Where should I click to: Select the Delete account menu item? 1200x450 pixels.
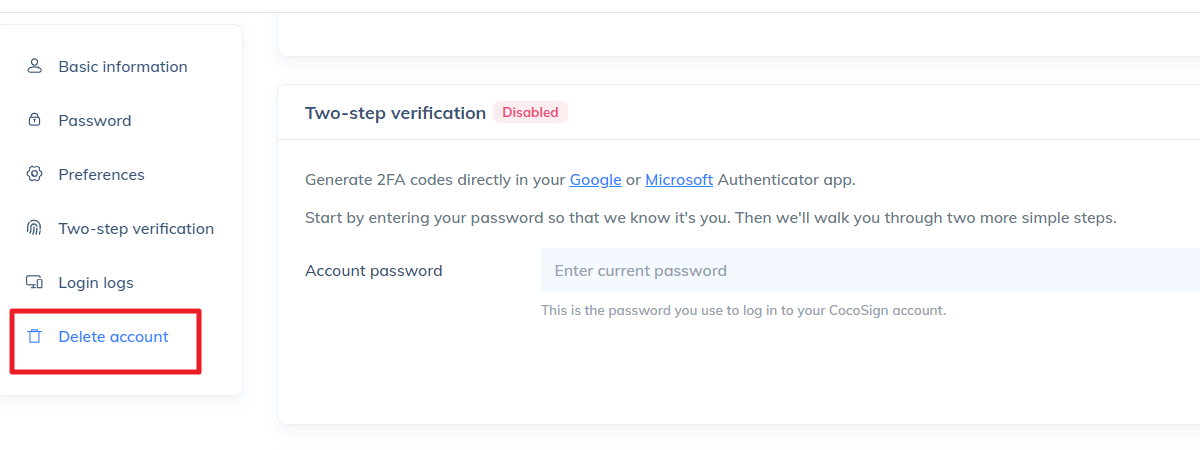pyautogui.click(x=113, y=336)
